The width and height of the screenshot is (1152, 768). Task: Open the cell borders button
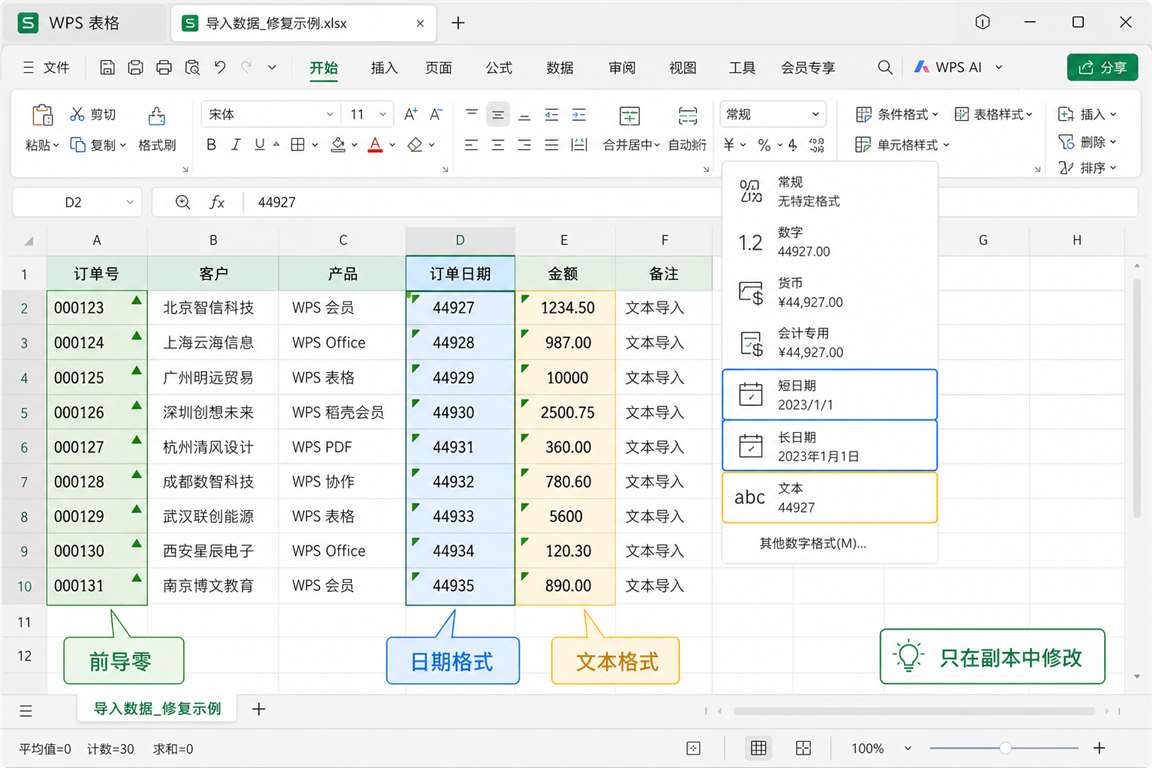298,145
